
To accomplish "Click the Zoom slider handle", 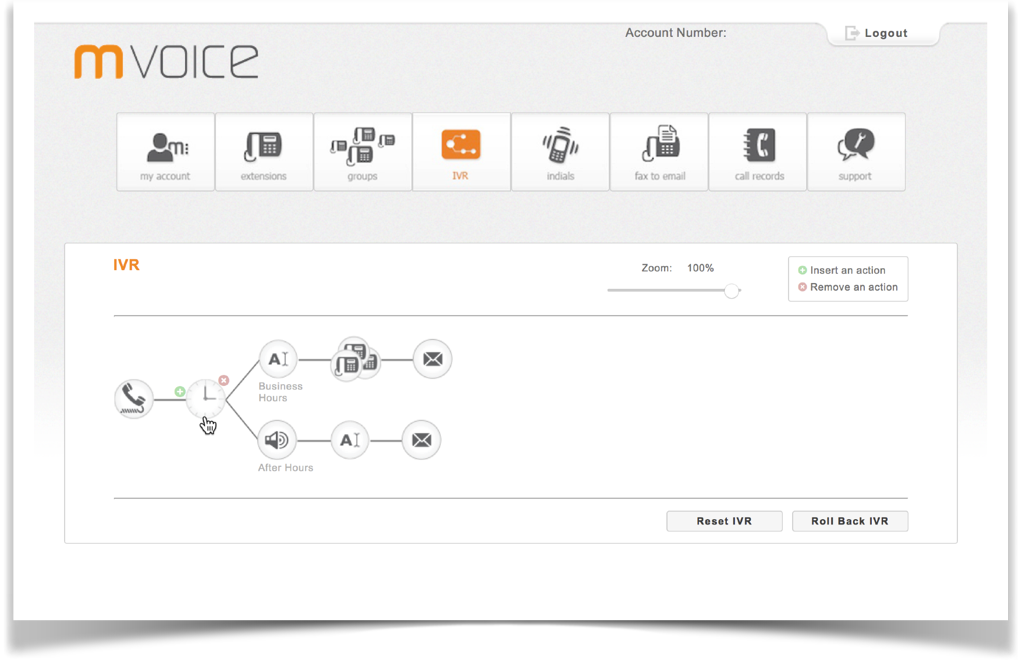I will [732, 291].
